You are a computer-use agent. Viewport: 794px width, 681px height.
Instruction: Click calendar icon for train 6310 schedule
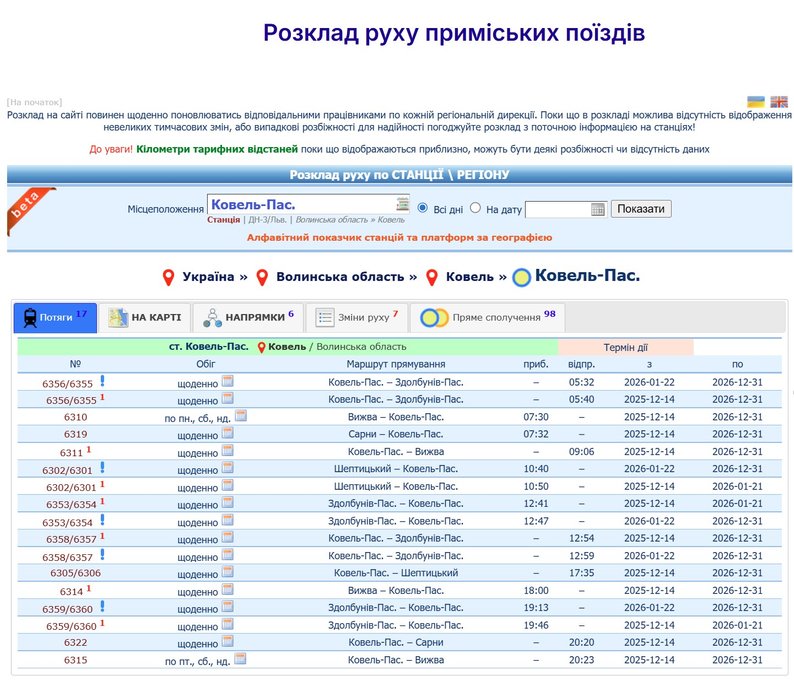click(x=240, y=416)
